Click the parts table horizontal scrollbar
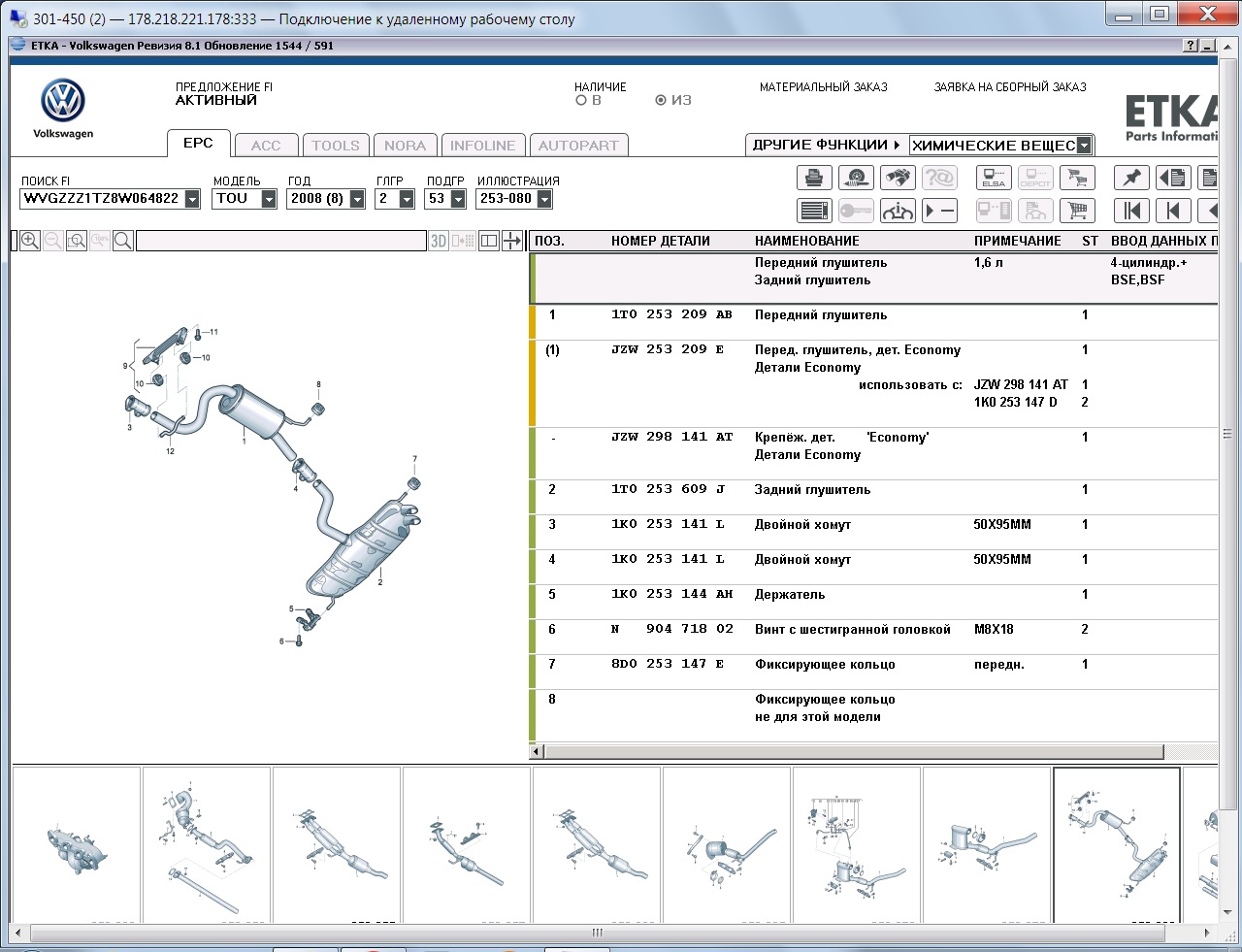Image resolution: width=1242 pixels, height=952 pixels. pyautogui.click(x=854, y=752)
